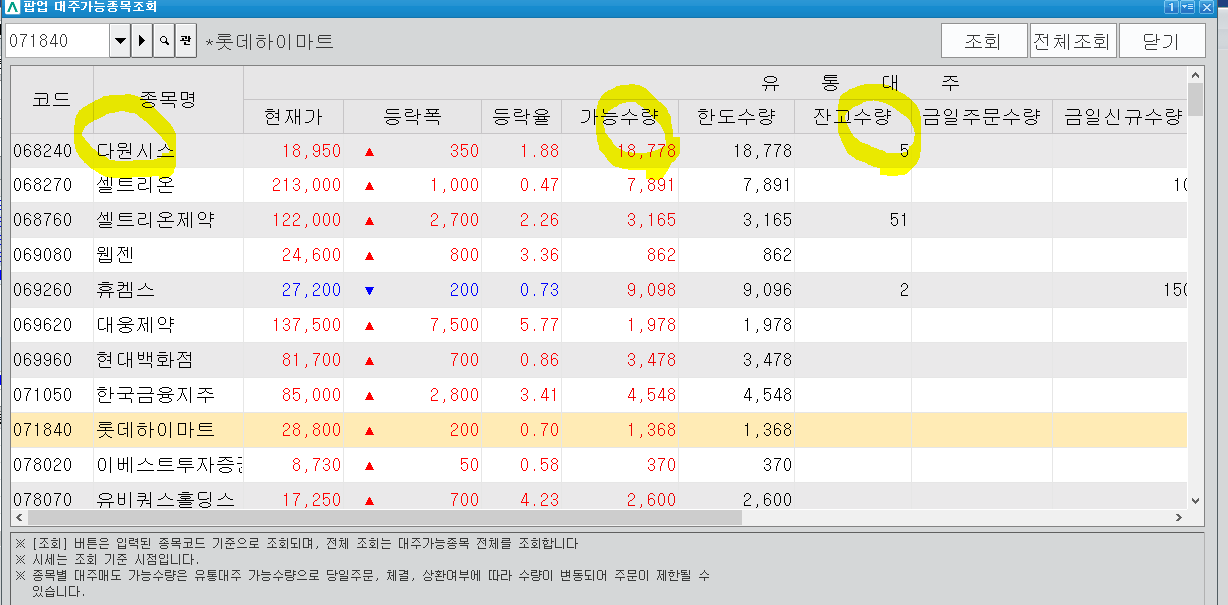
Task: Click the 닫기 button
Action: (x=1160, y=41)
